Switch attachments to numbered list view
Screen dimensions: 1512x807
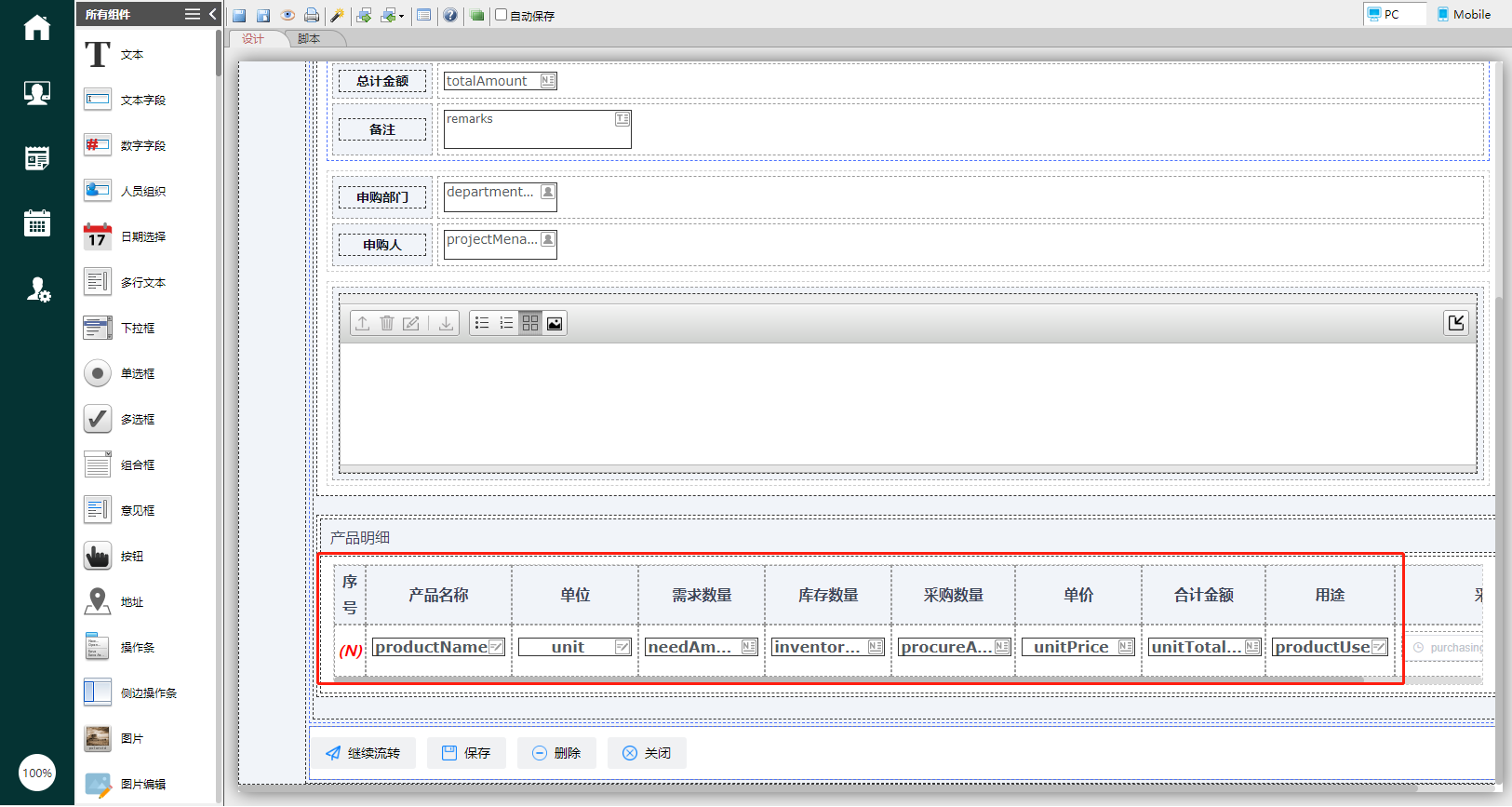506,323
